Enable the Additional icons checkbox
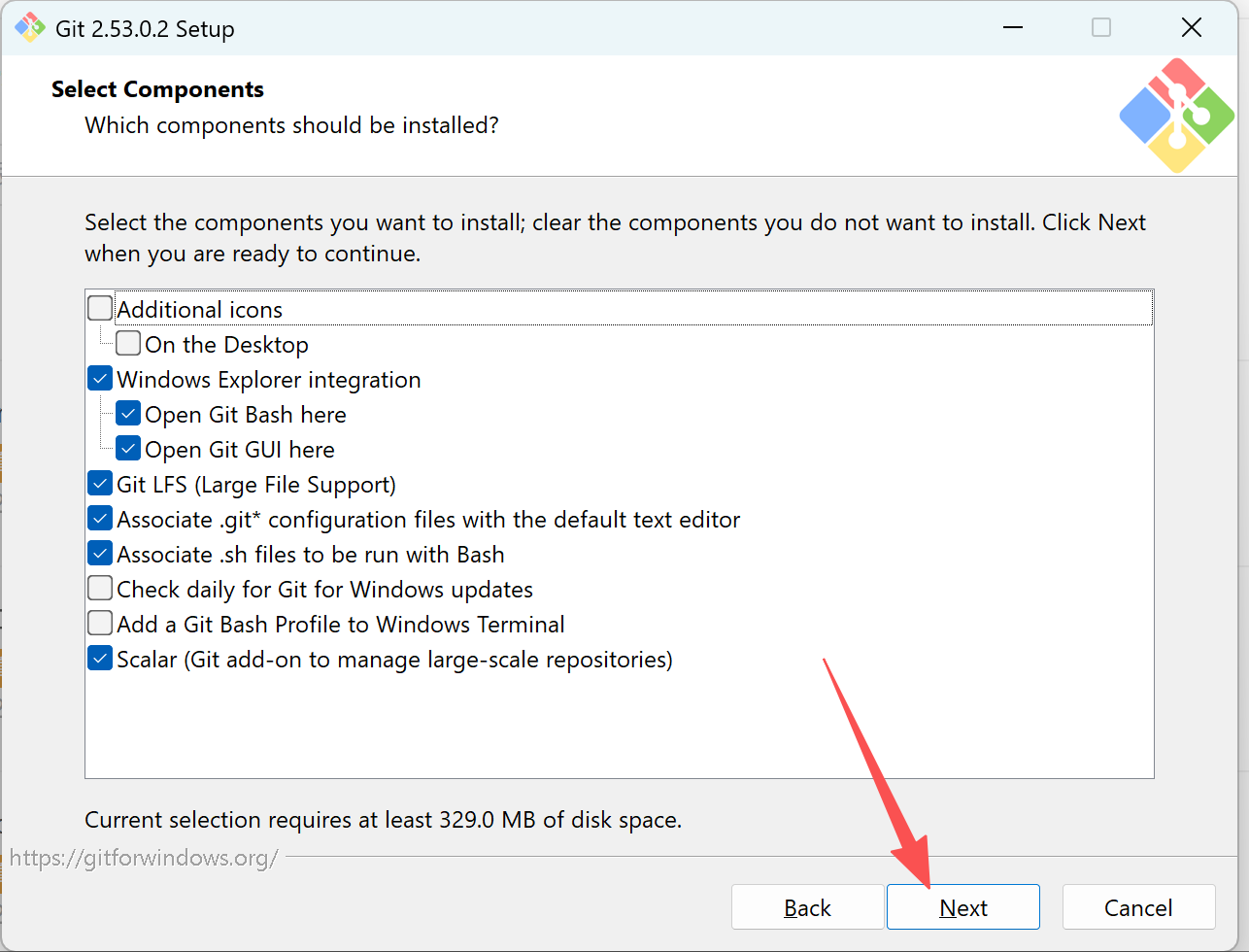Screen dimensions: 1249x952 100,309
